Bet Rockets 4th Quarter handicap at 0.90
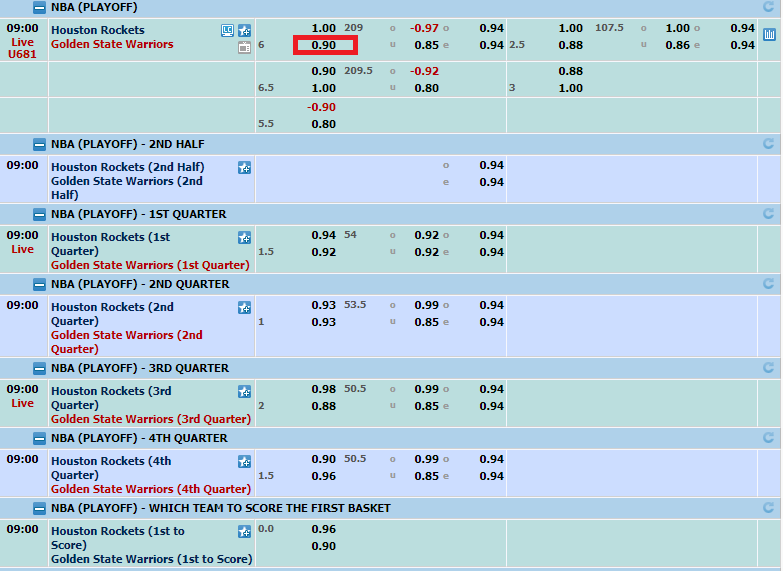 (x=324, y=459)
